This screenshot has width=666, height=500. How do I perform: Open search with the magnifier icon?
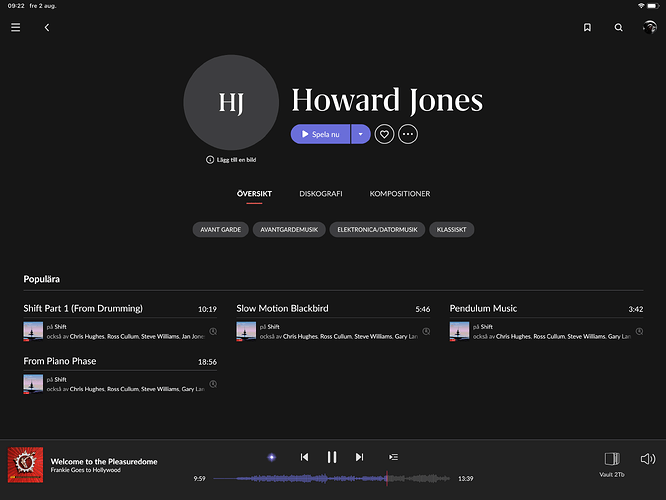coord(618,28)
